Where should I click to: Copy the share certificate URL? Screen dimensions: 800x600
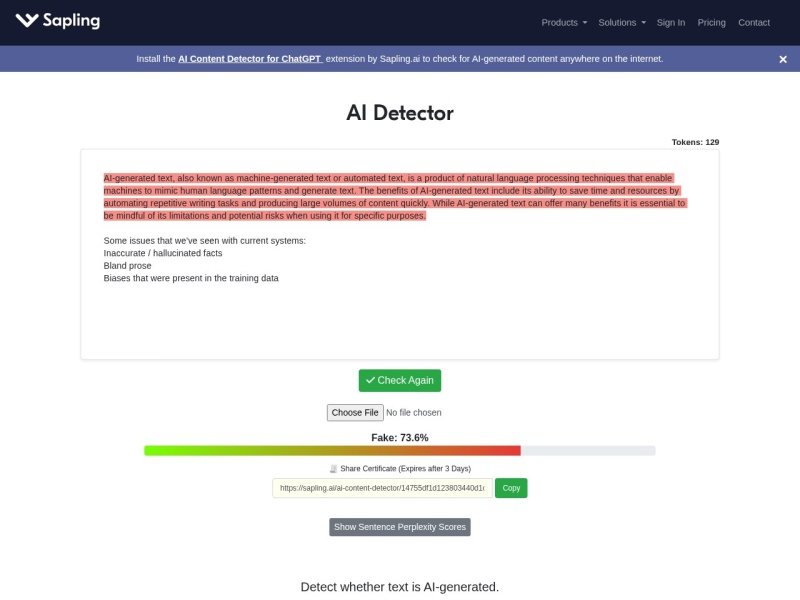[510, 488]
